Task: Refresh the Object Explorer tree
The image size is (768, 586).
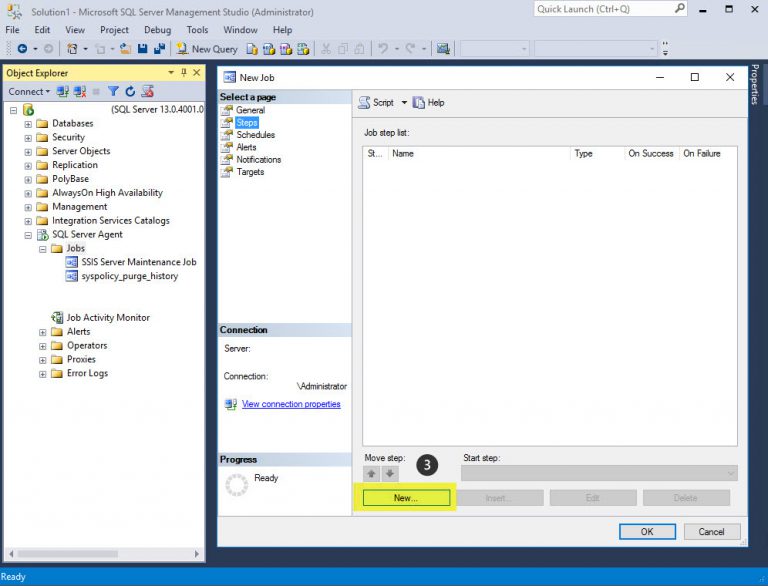Action: tap(130, 91)
